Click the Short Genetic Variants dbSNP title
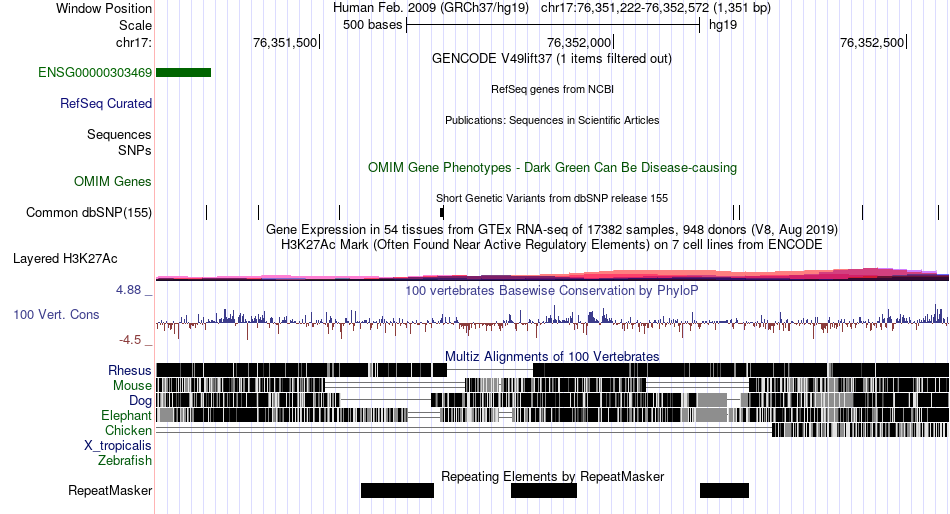This screenshot has height=514, width=950. coord(551,198)
